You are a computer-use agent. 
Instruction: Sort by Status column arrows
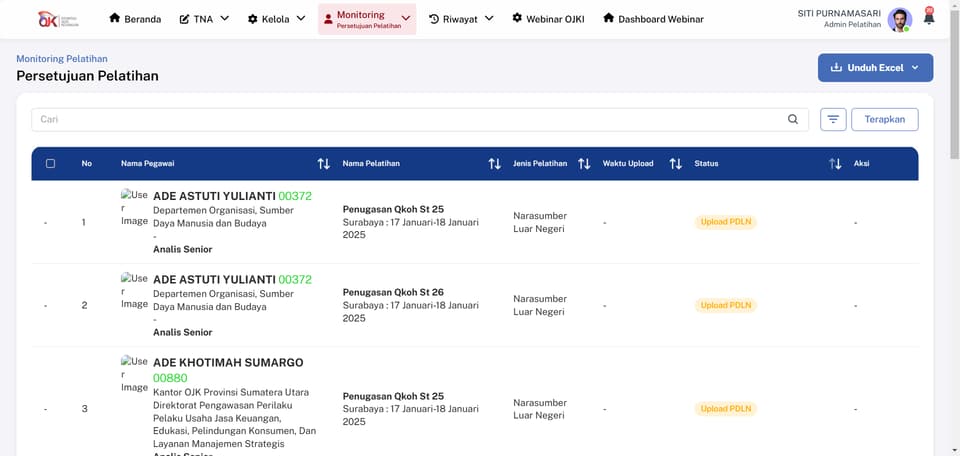tap(835, 163)
